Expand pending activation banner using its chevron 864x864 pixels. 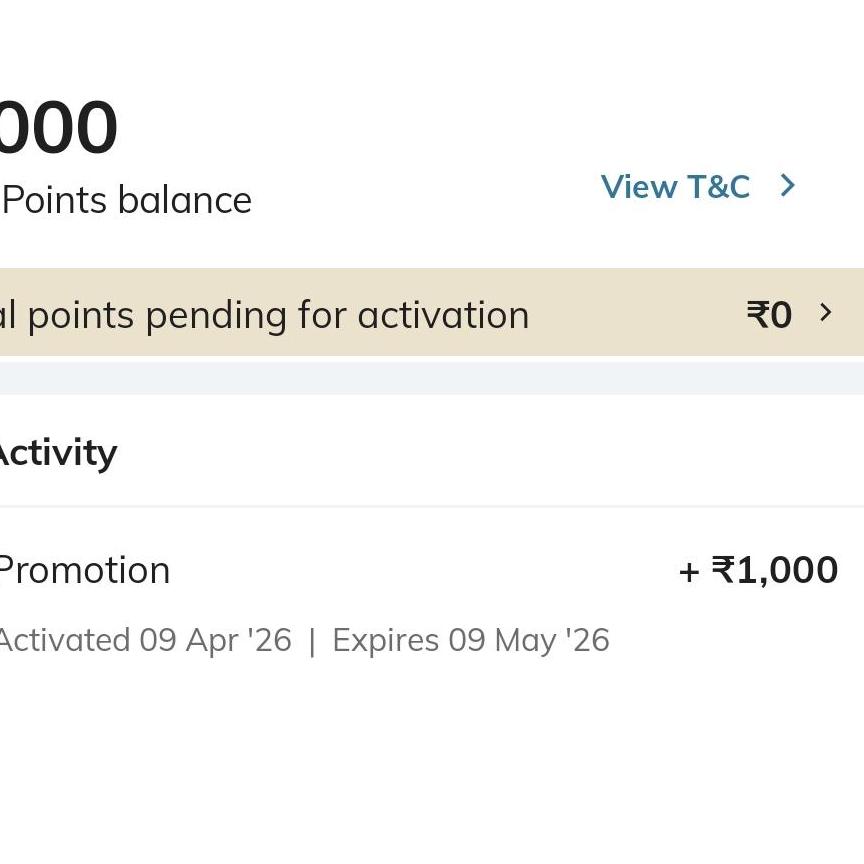pyautogui.click(x=826, y=313)
